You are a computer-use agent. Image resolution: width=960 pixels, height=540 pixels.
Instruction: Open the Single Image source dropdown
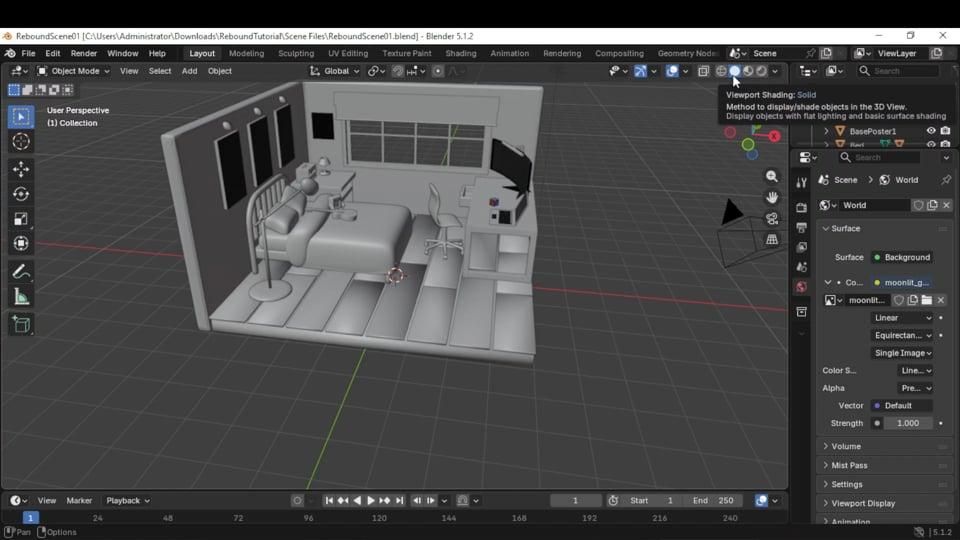click(902, 353)
